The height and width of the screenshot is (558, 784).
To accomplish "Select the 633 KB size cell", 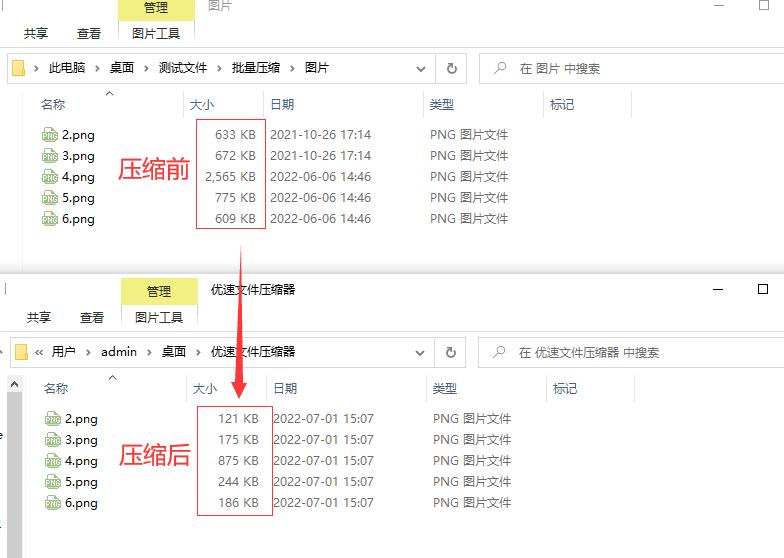I will click(x=235, y=134).
